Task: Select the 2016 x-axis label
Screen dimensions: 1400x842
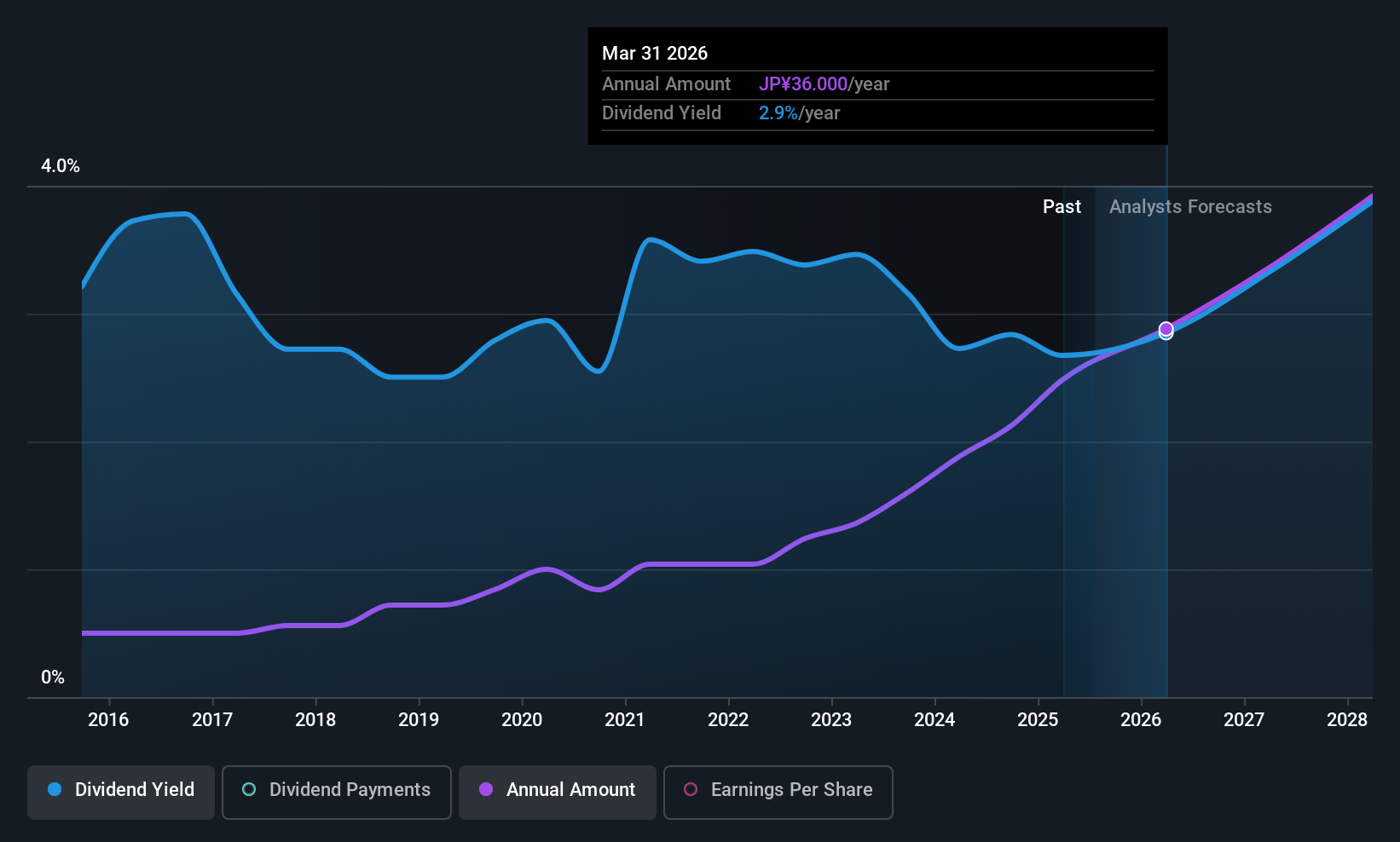Action: tap(108, 719)
